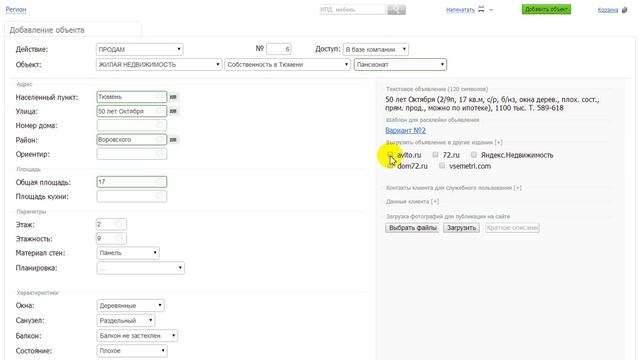The image size is (640, 360).
Task: Click the Выбрать файлы button
Action: pos(412,228)
